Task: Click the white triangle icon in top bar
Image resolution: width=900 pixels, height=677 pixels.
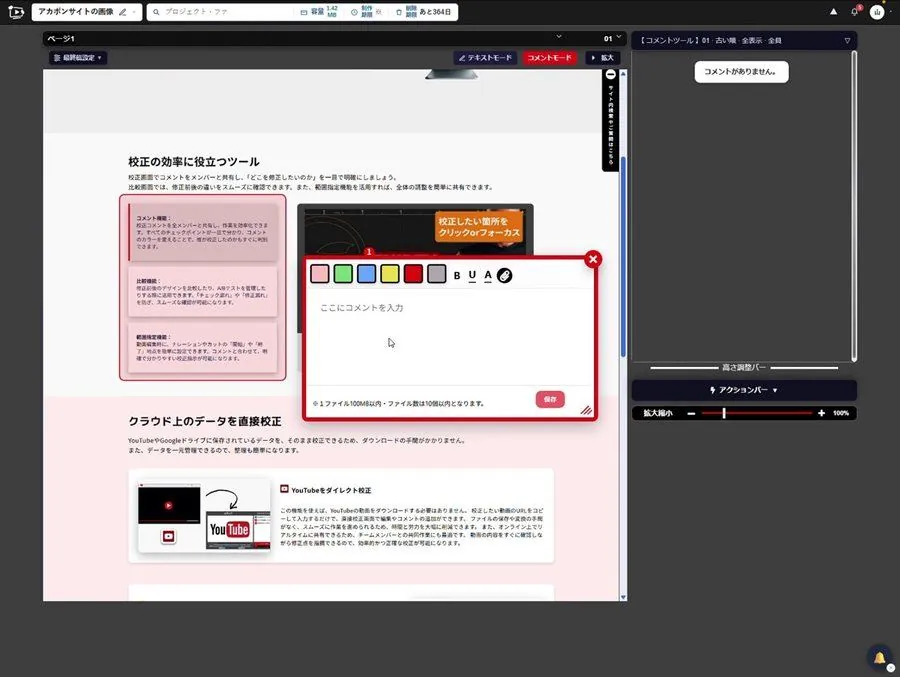Action: click(833, 11)
